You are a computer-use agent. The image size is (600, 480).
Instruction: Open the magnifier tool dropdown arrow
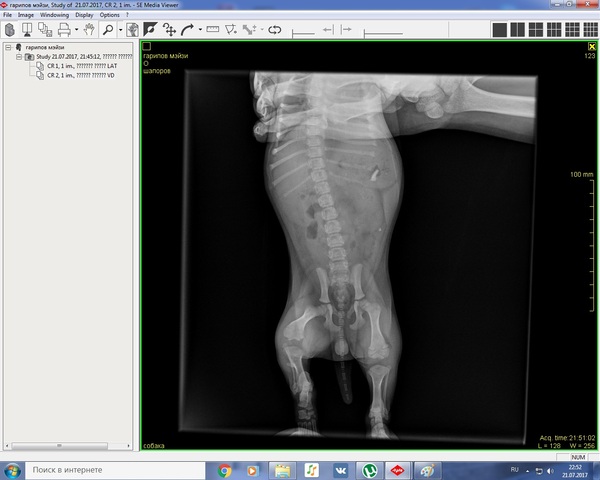pos(120,30)
